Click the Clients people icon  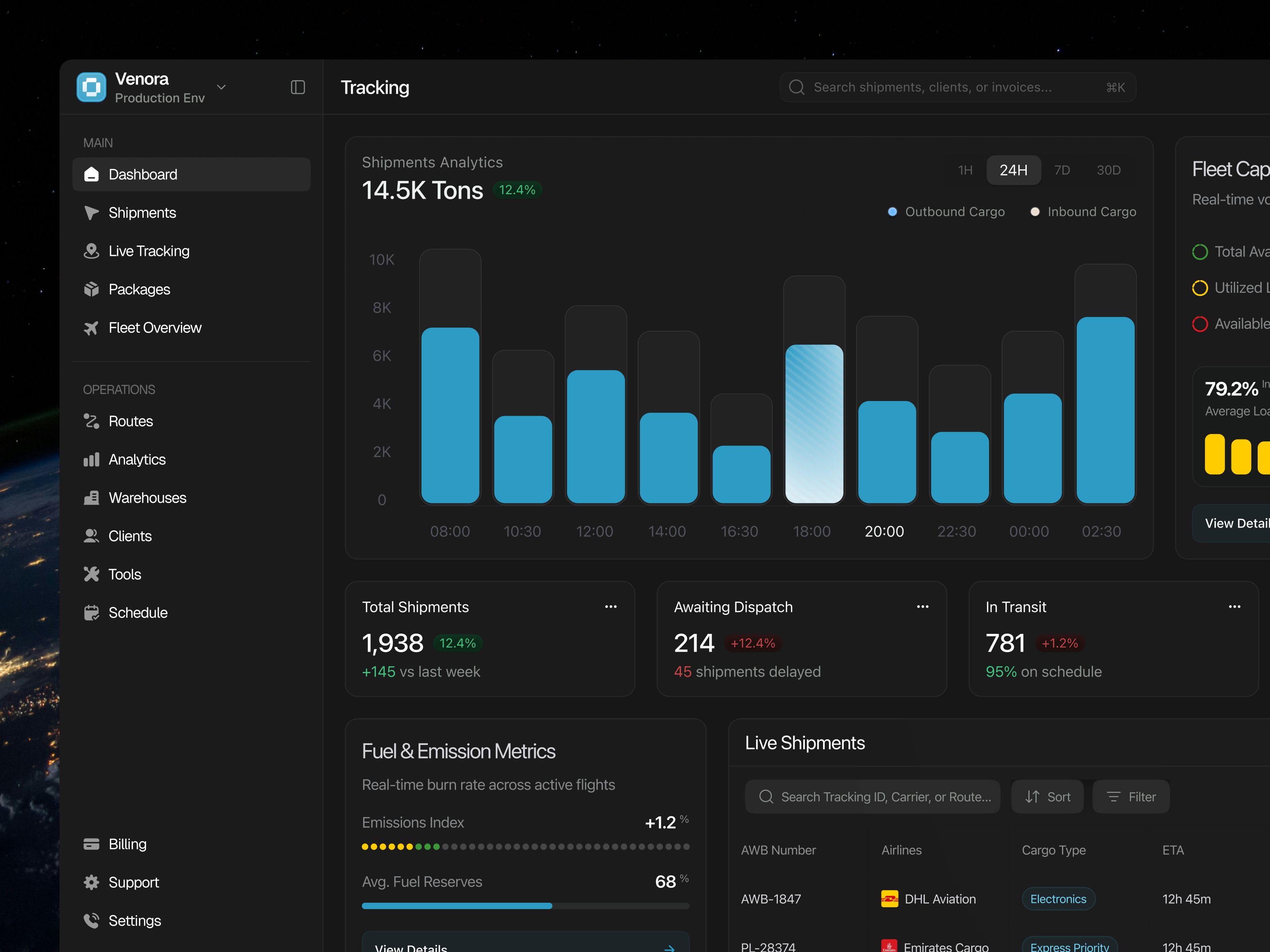tap(91, 536)
